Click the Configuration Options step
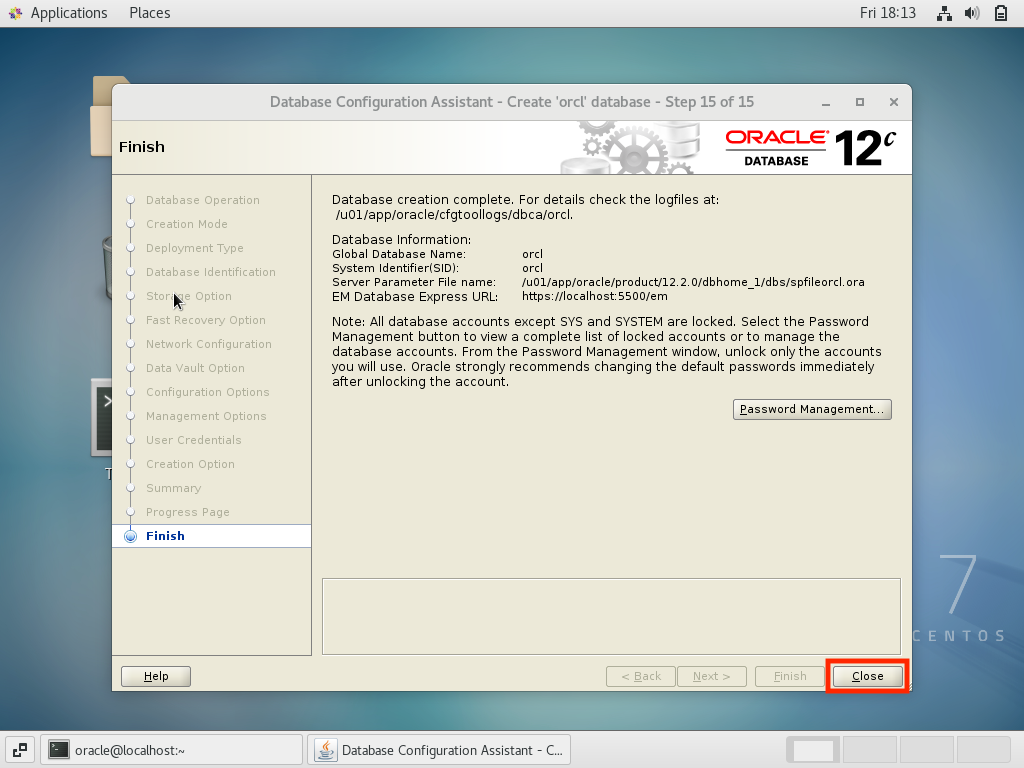The width and height of the screenshot is (1024, 768). (x=207, y=392)
